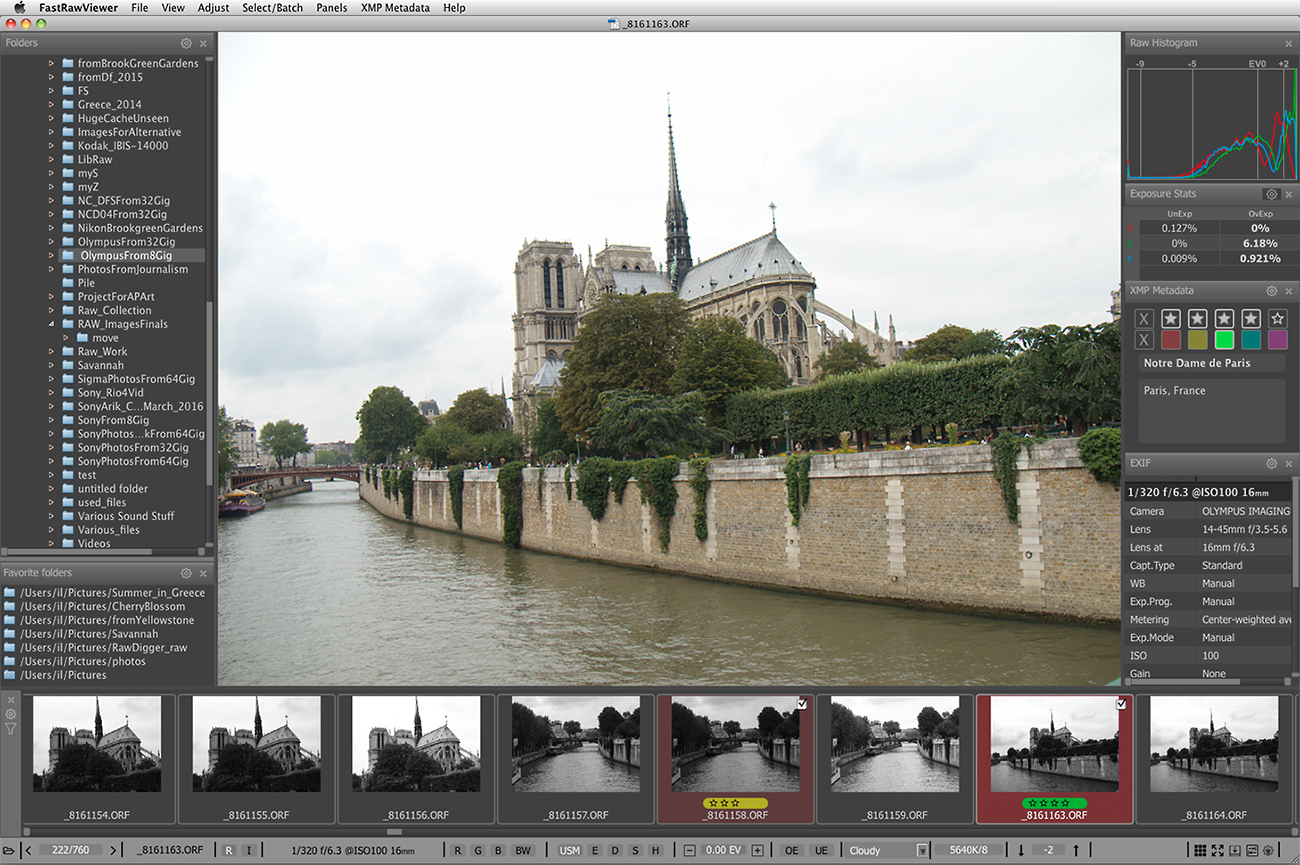Apply the green color label swatch

pos(1224,340)
